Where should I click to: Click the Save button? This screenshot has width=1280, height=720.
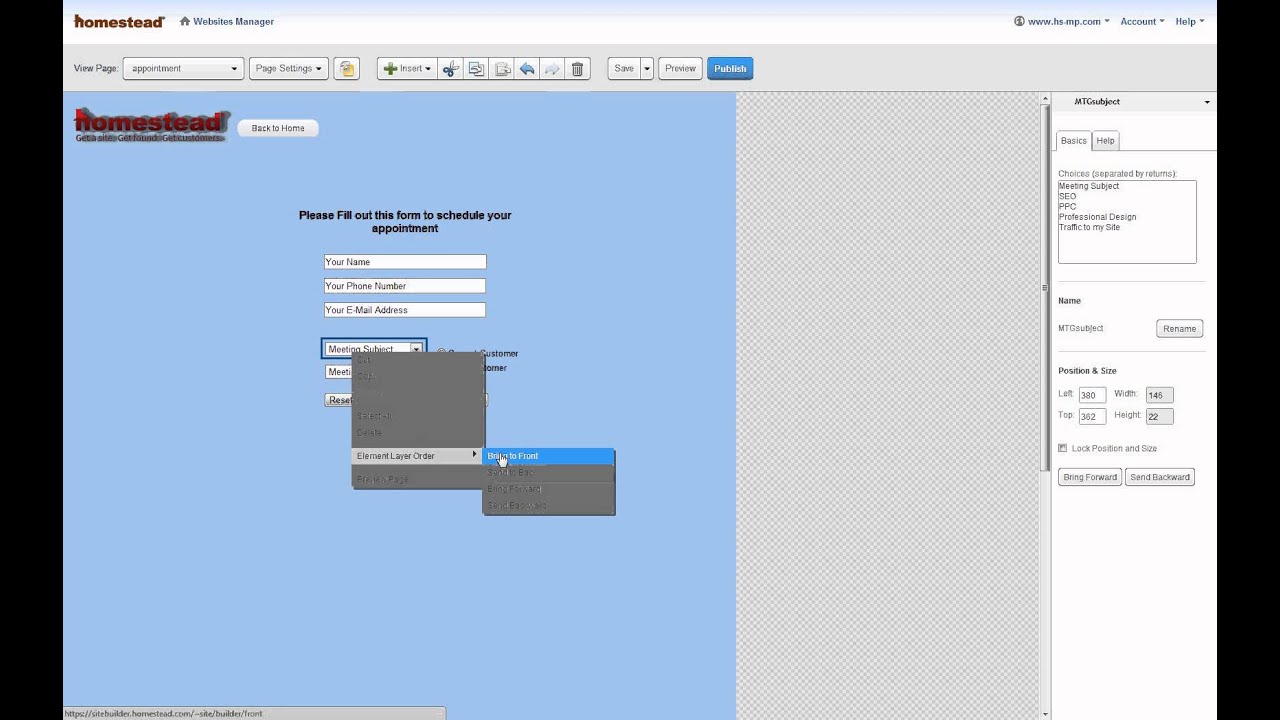coord(624,69)
